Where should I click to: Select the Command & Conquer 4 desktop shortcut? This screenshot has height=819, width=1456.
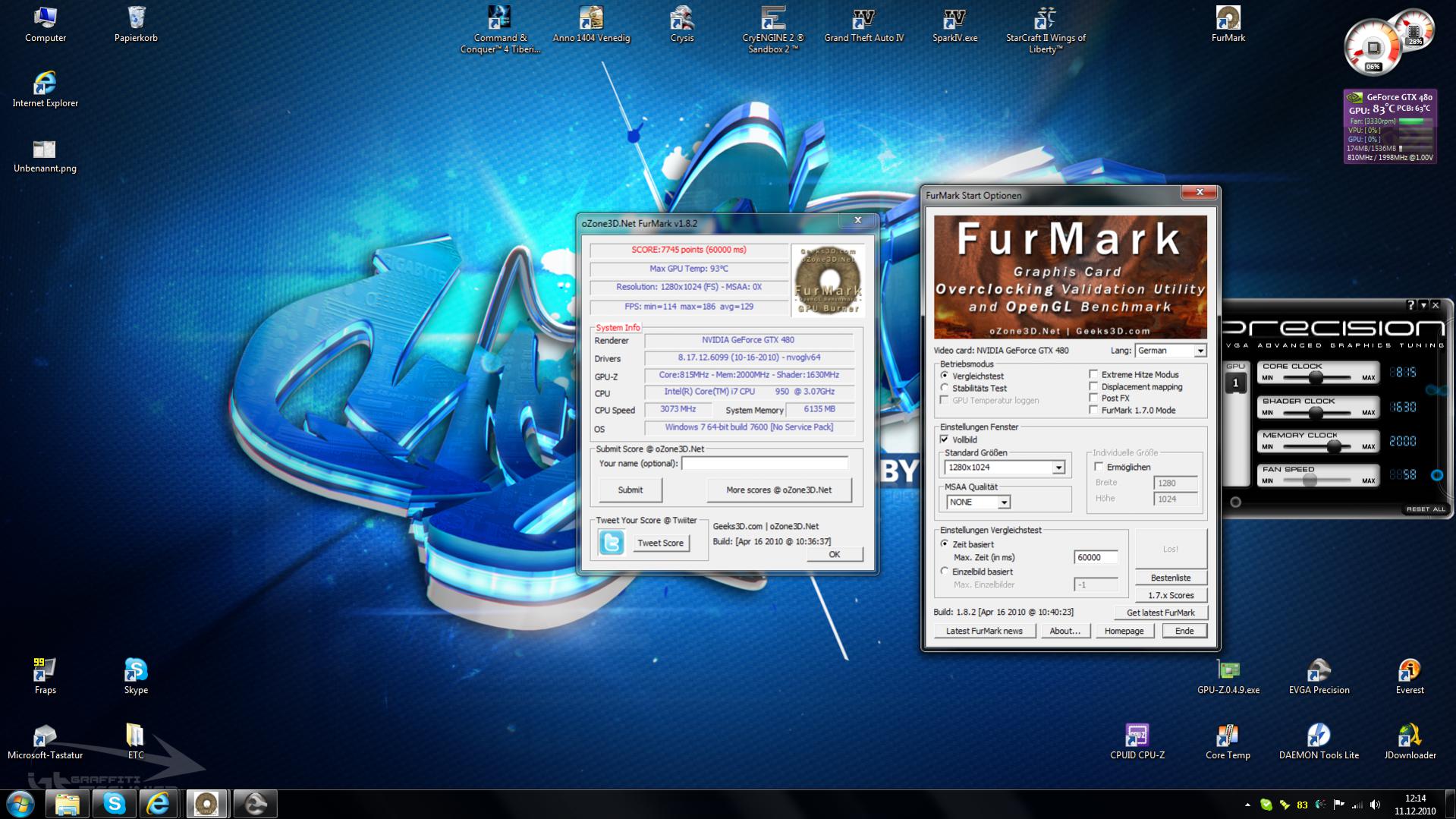pos(500,30)
